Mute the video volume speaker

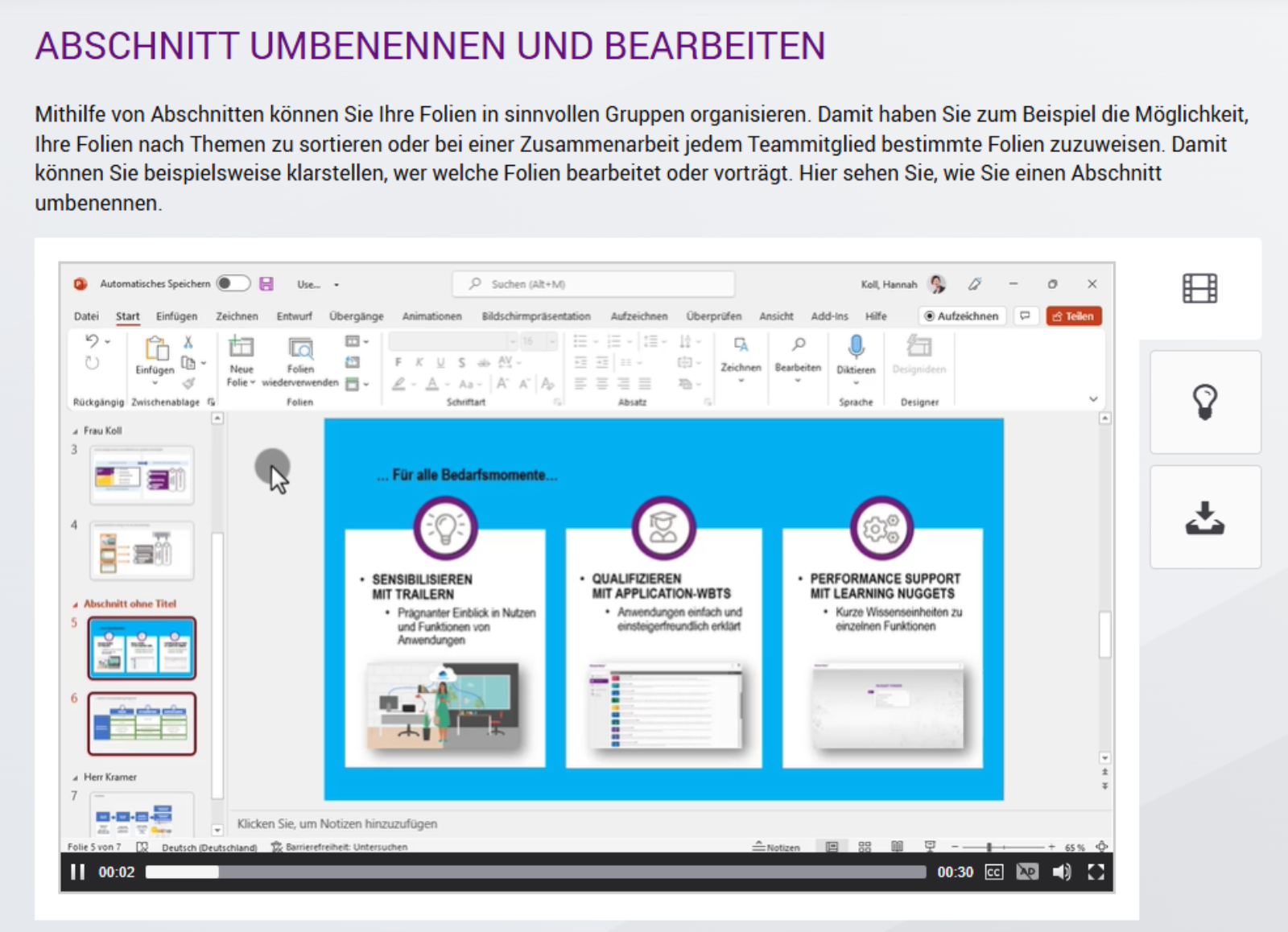pos(1061,872)
